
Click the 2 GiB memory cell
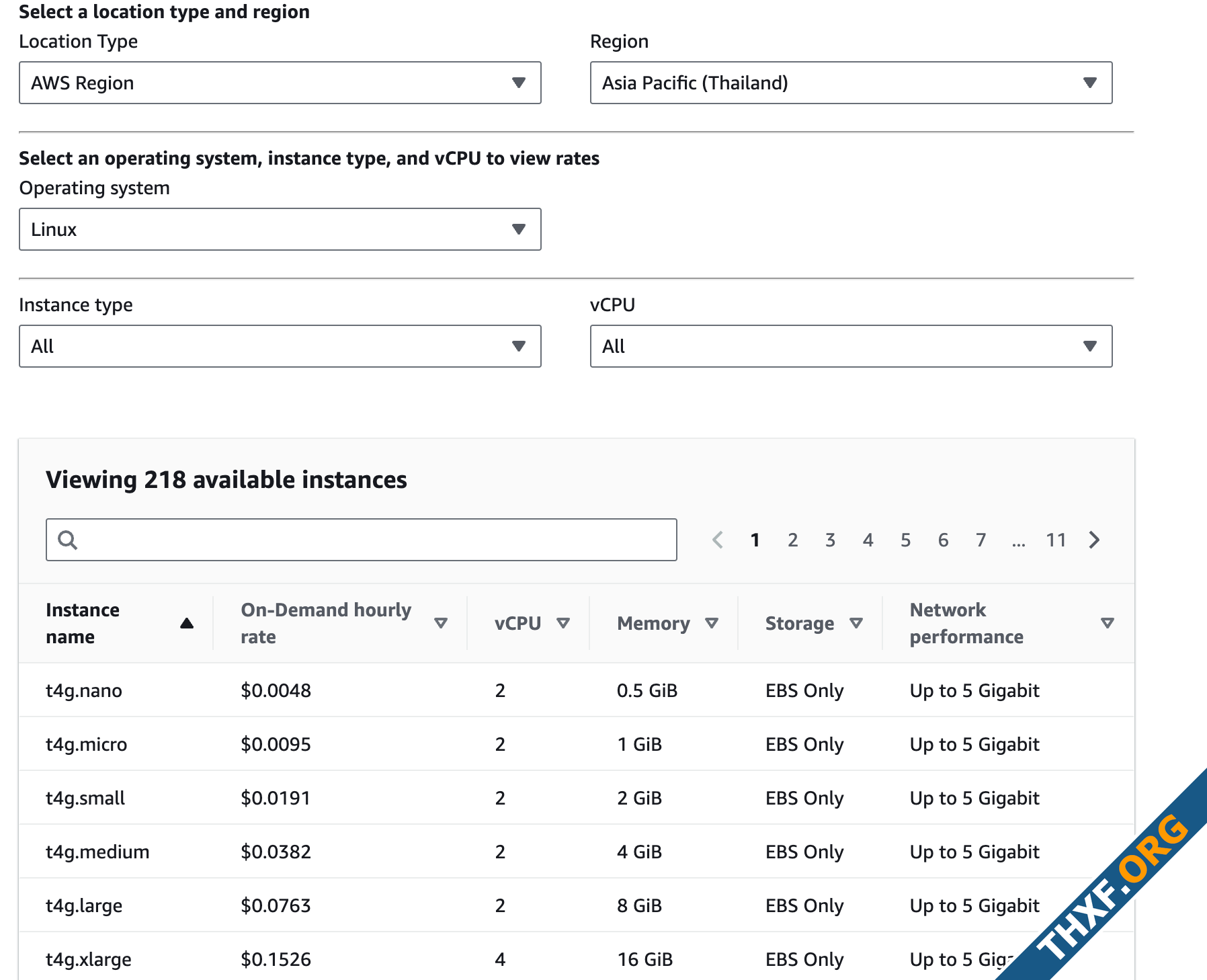(x=639, y=798)
